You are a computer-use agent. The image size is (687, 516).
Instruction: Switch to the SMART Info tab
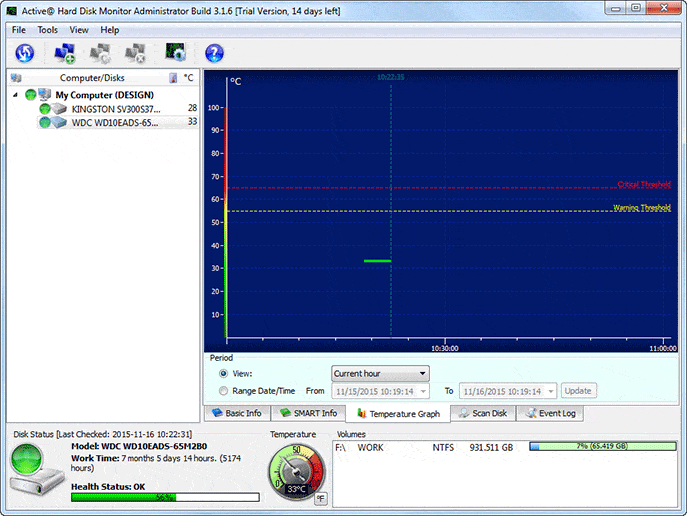(x=309, y=413)
